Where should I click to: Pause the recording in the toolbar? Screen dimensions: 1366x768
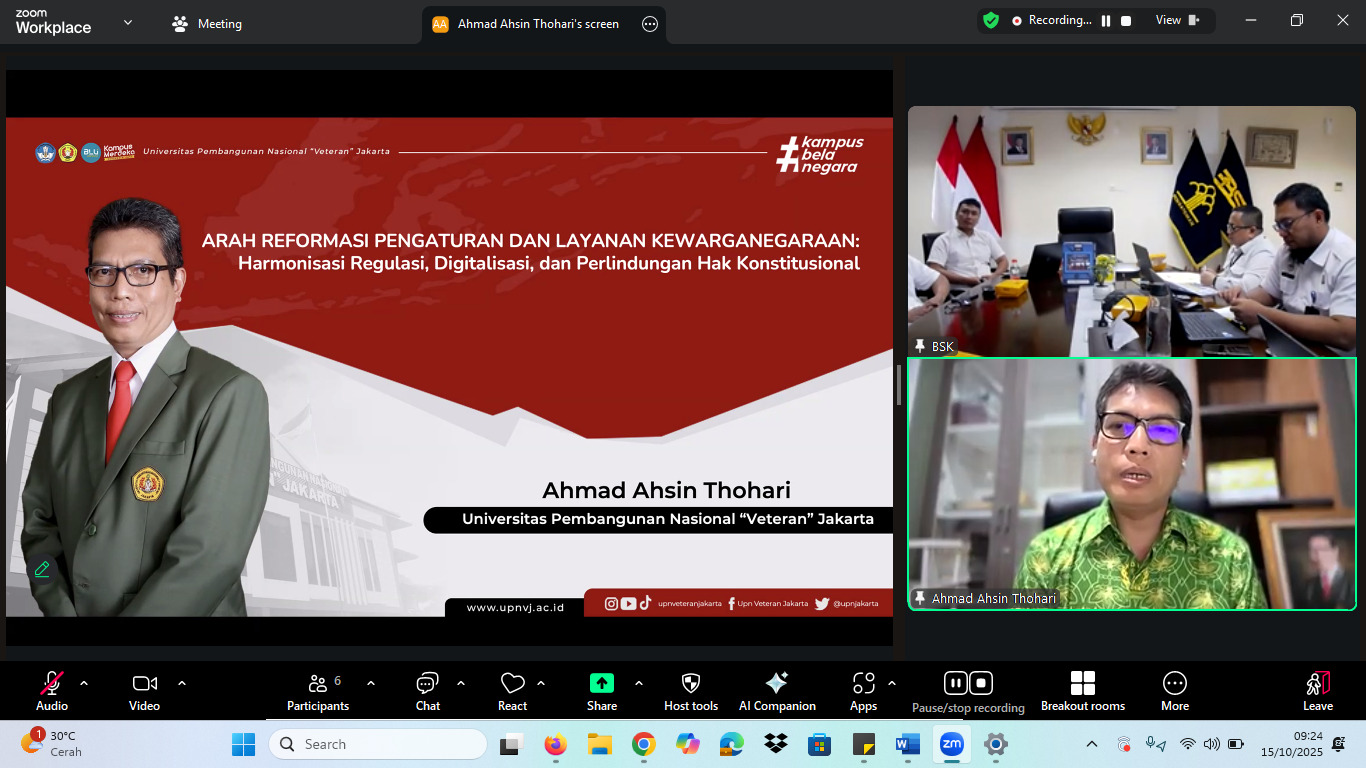[x=955, y=683]
